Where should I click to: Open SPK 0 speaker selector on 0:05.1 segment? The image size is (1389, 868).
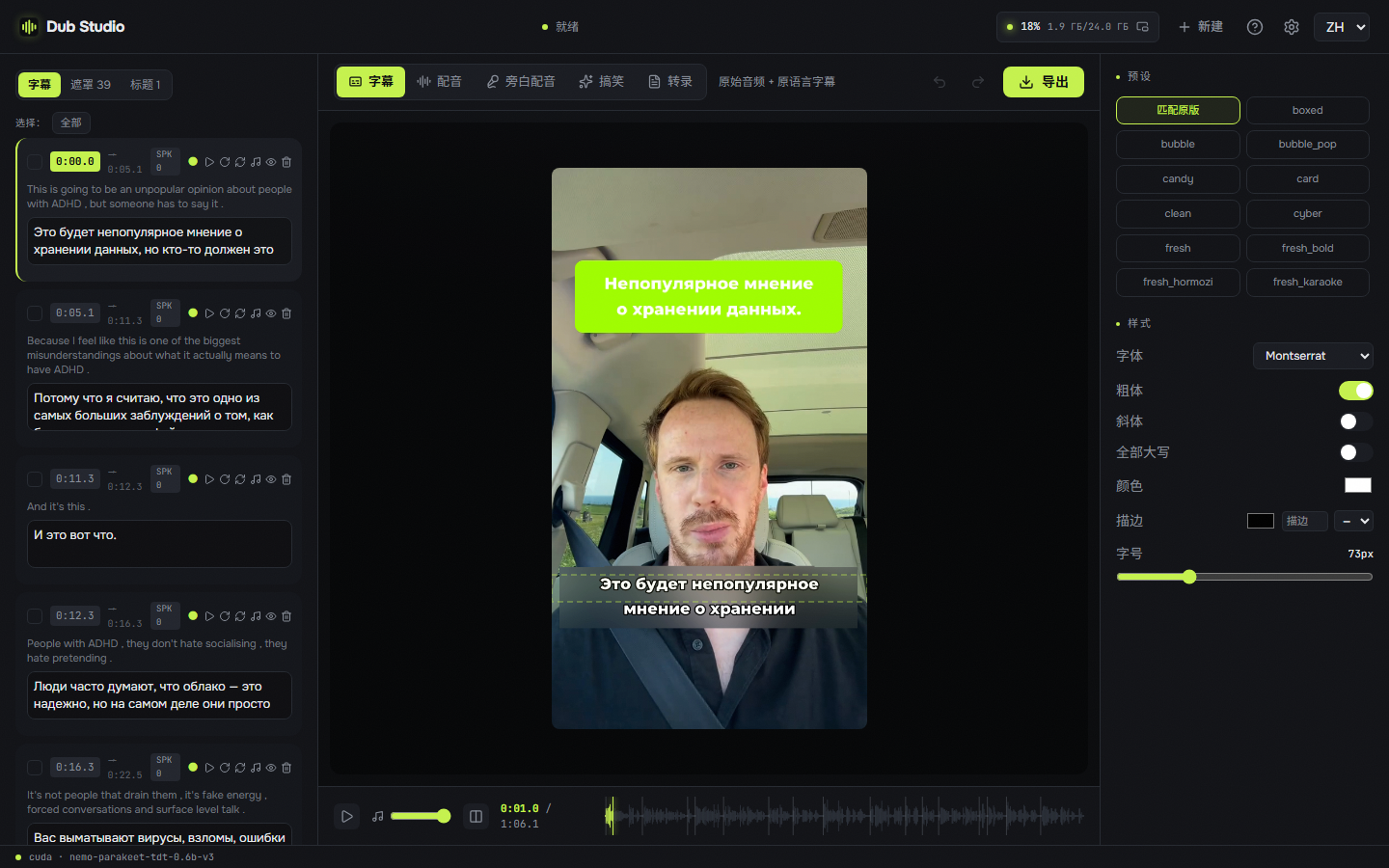pyautogui.click(x=165, y=312)
